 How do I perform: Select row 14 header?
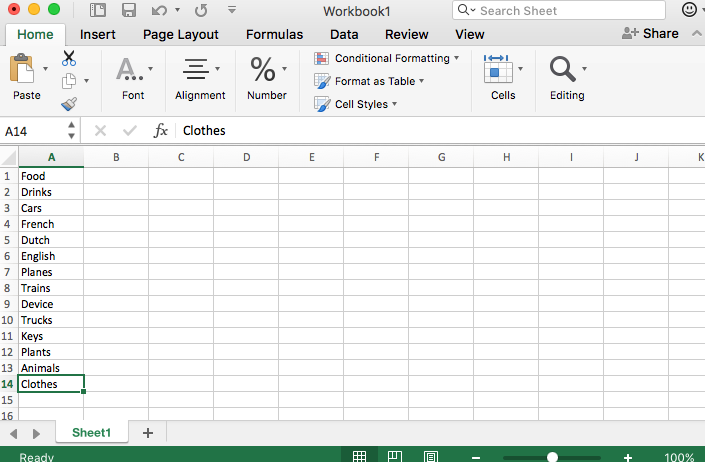(x=9, y=384)
